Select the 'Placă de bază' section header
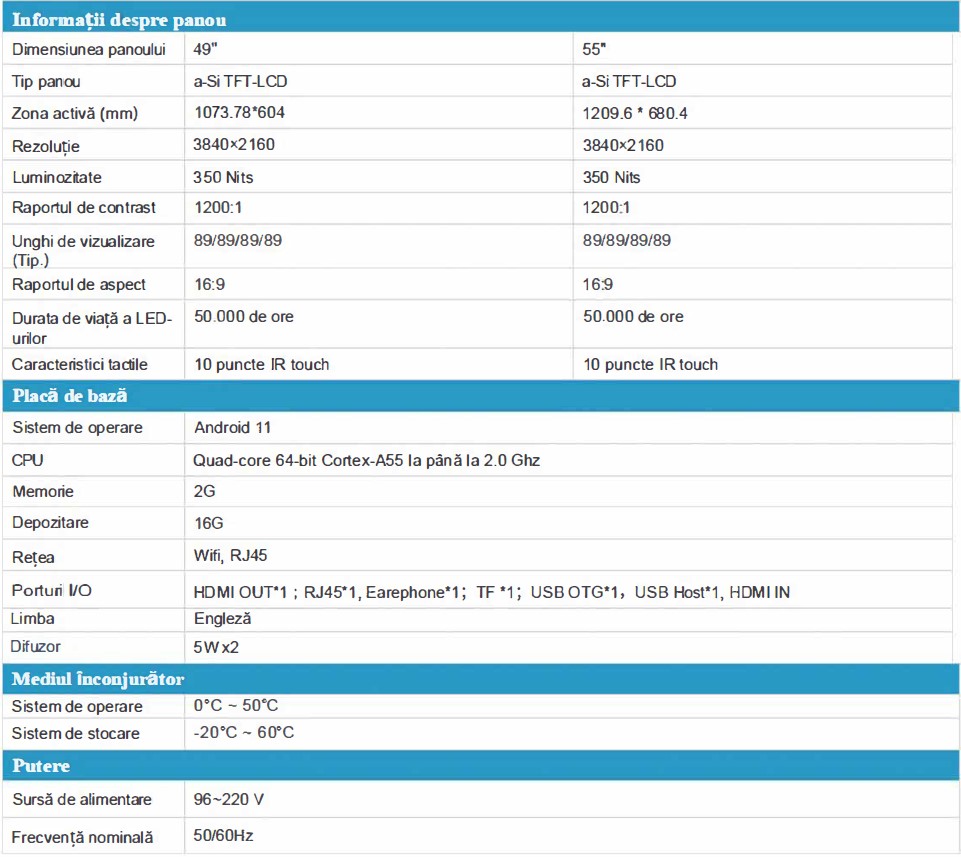Image resolution: width=961 pixels, height=857 pixels. (70, 396)
